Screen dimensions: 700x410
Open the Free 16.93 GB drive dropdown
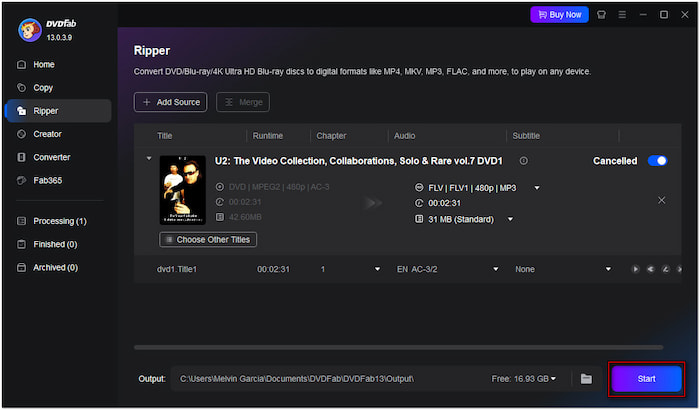pyautogui.click(x=524, y=379)
